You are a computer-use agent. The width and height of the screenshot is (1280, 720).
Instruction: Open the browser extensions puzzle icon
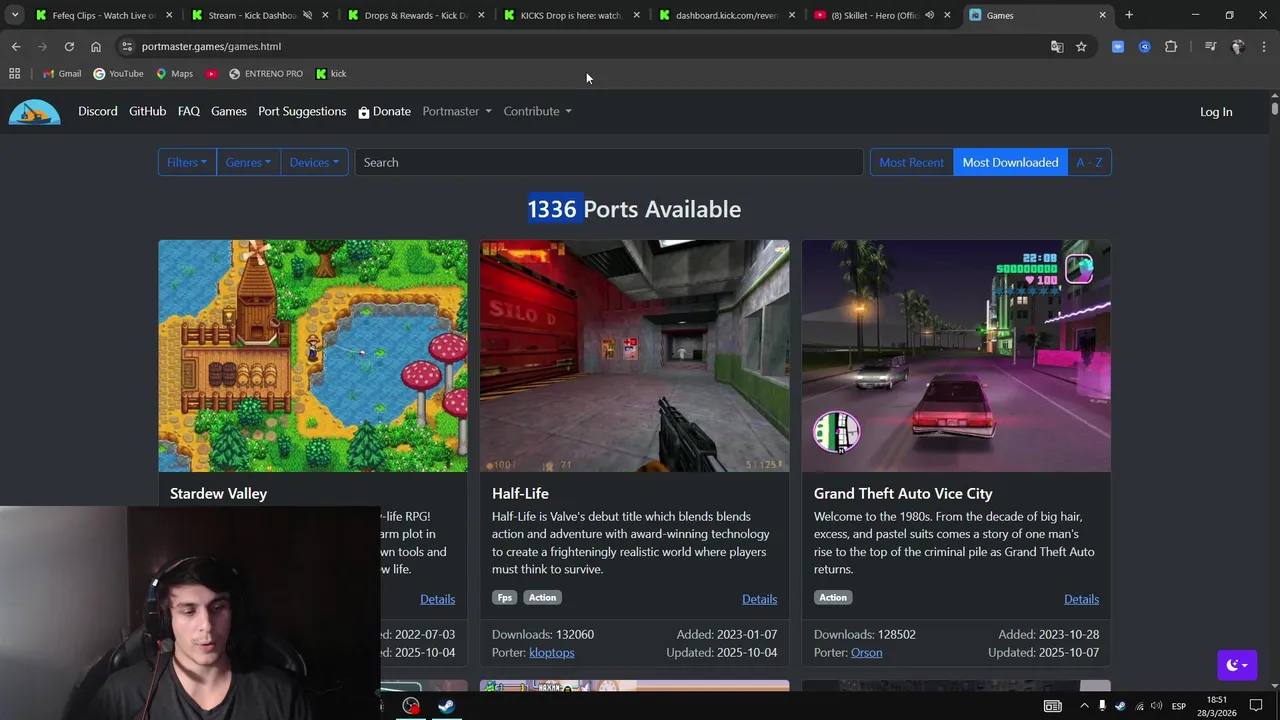pos(1171,46)
